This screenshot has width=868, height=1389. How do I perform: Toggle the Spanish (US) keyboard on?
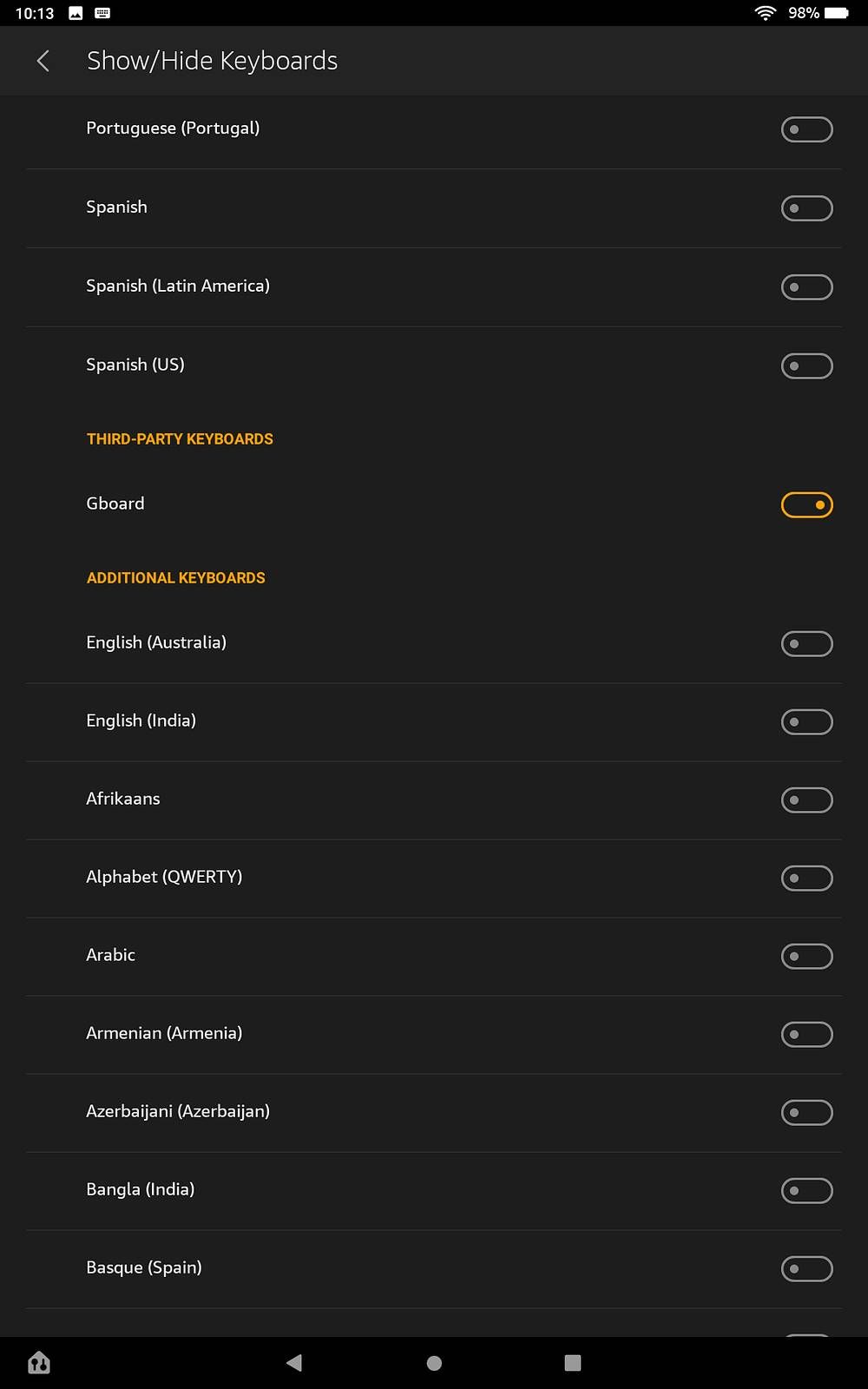coord(806,365)
